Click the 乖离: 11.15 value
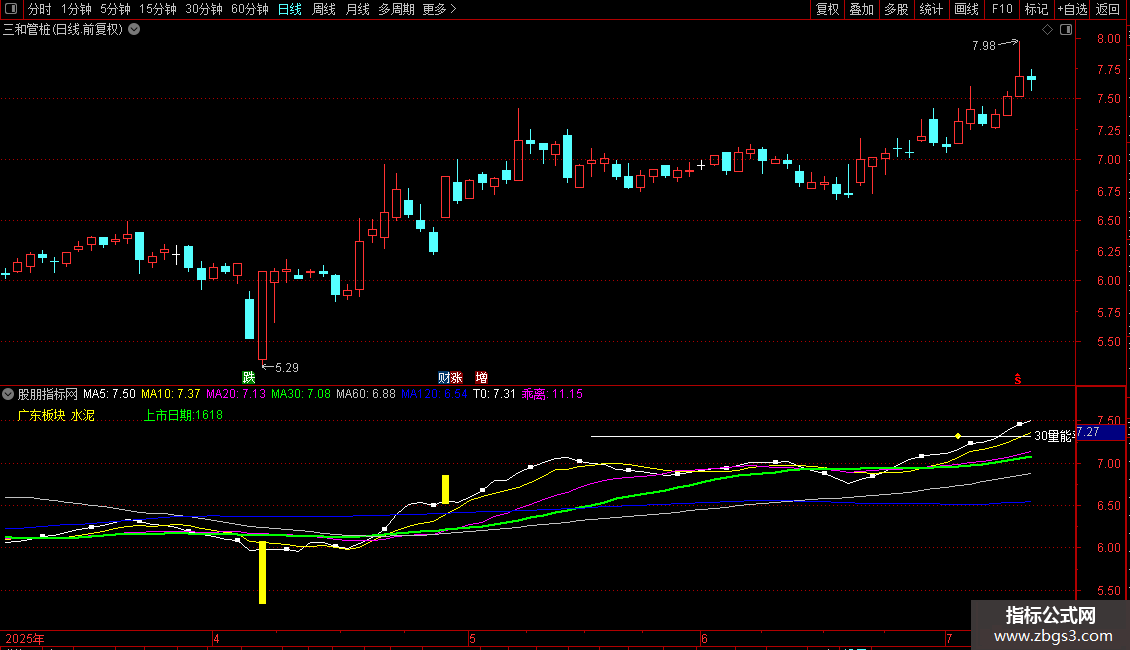 552,394
